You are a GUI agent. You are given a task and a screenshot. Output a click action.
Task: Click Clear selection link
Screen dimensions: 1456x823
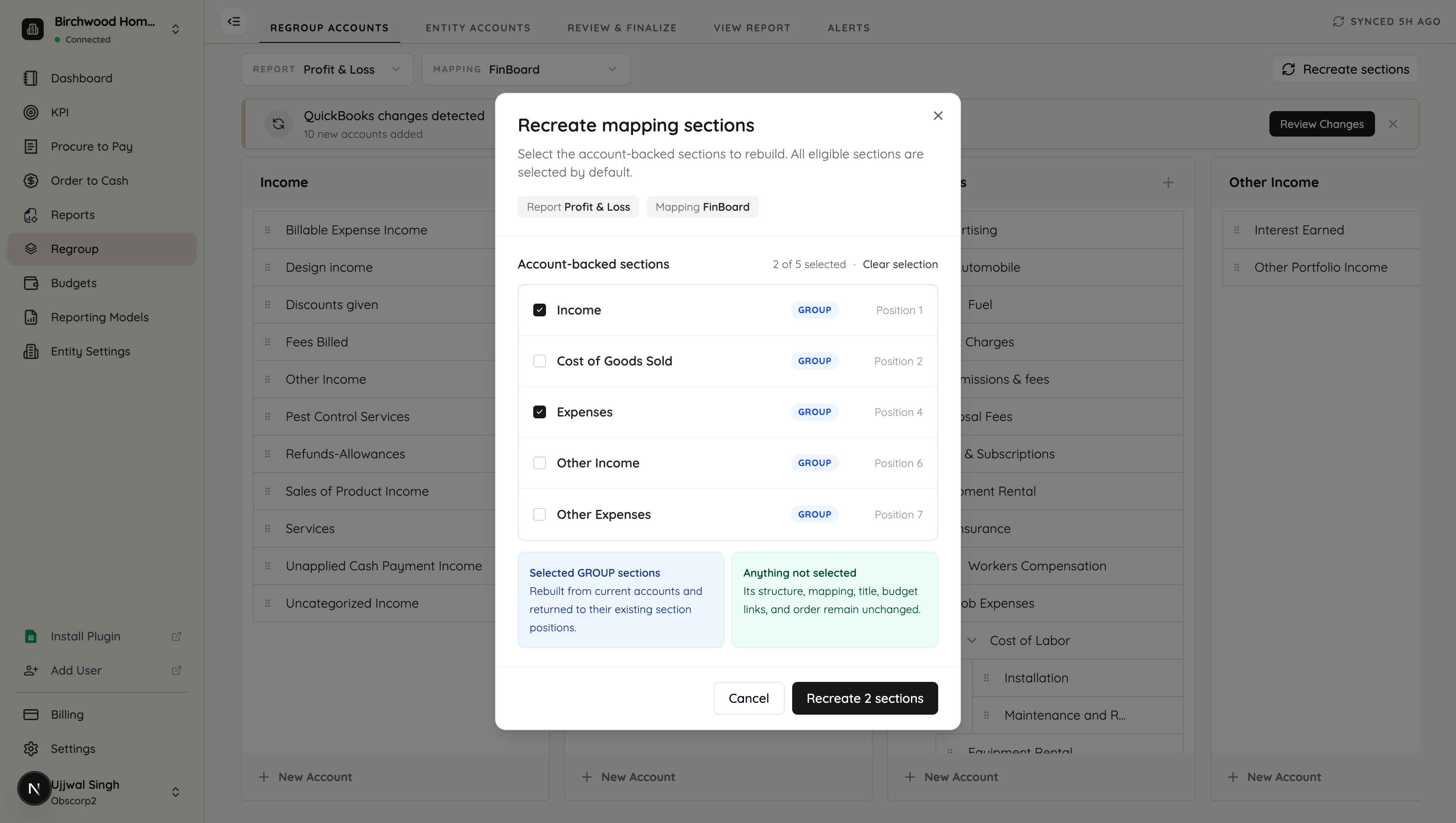(x=900, y=264)
